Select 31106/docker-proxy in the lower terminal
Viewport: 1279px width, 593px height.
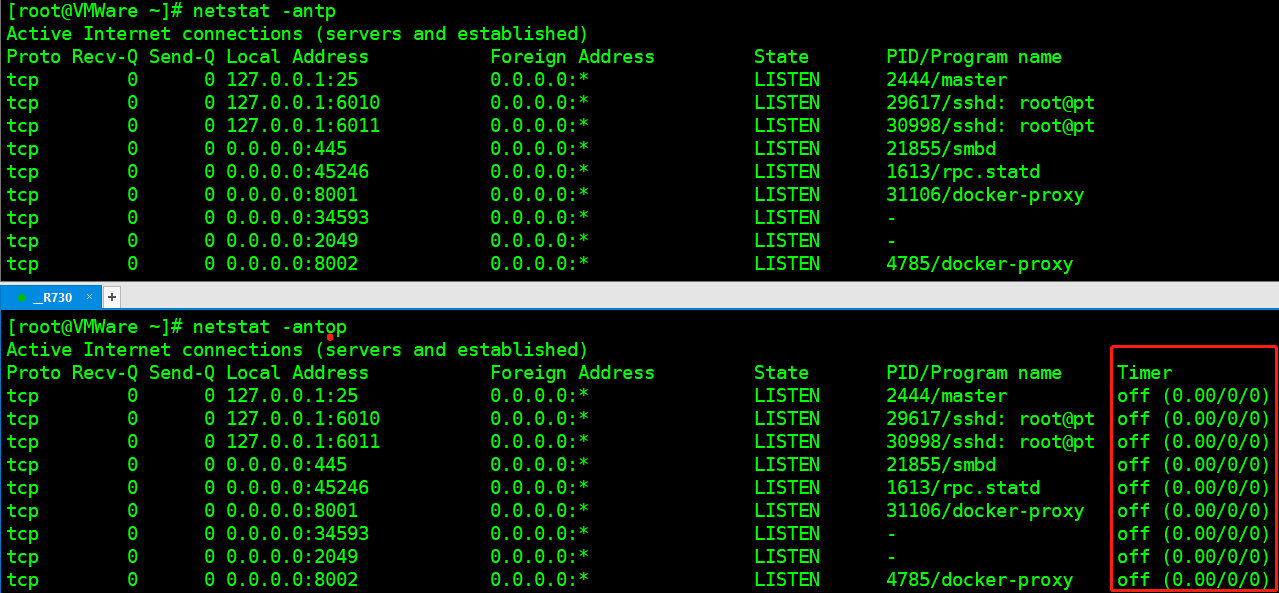point(985,511)
